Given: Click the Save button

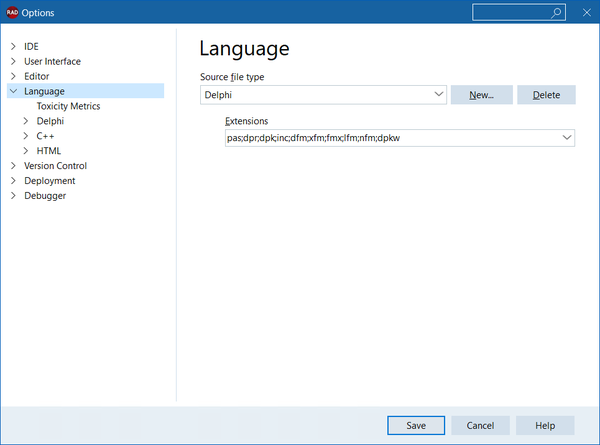Looking at the screenshot, I should pos(416,425).
